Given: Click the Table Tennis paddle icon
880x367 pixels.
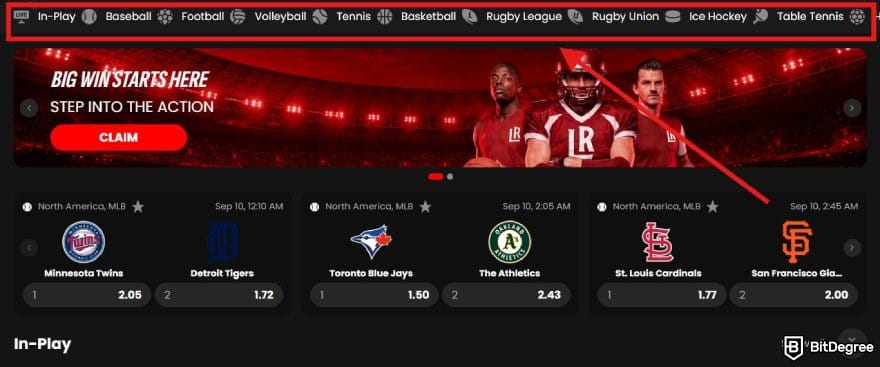Looking at the screenshot, I should coord(760,17).
